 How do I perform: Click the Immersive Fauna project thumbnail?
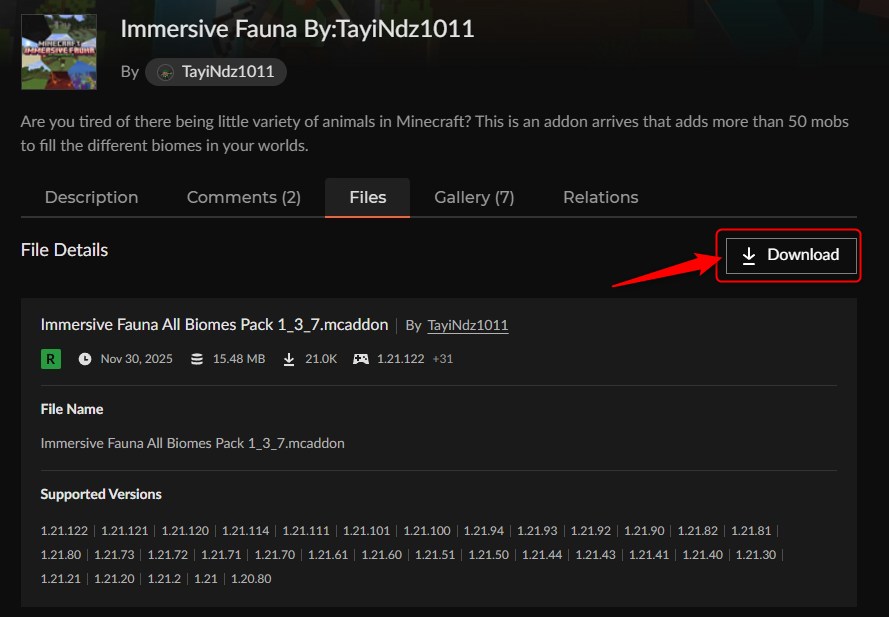pyautogui.click(x=59, y=52)
